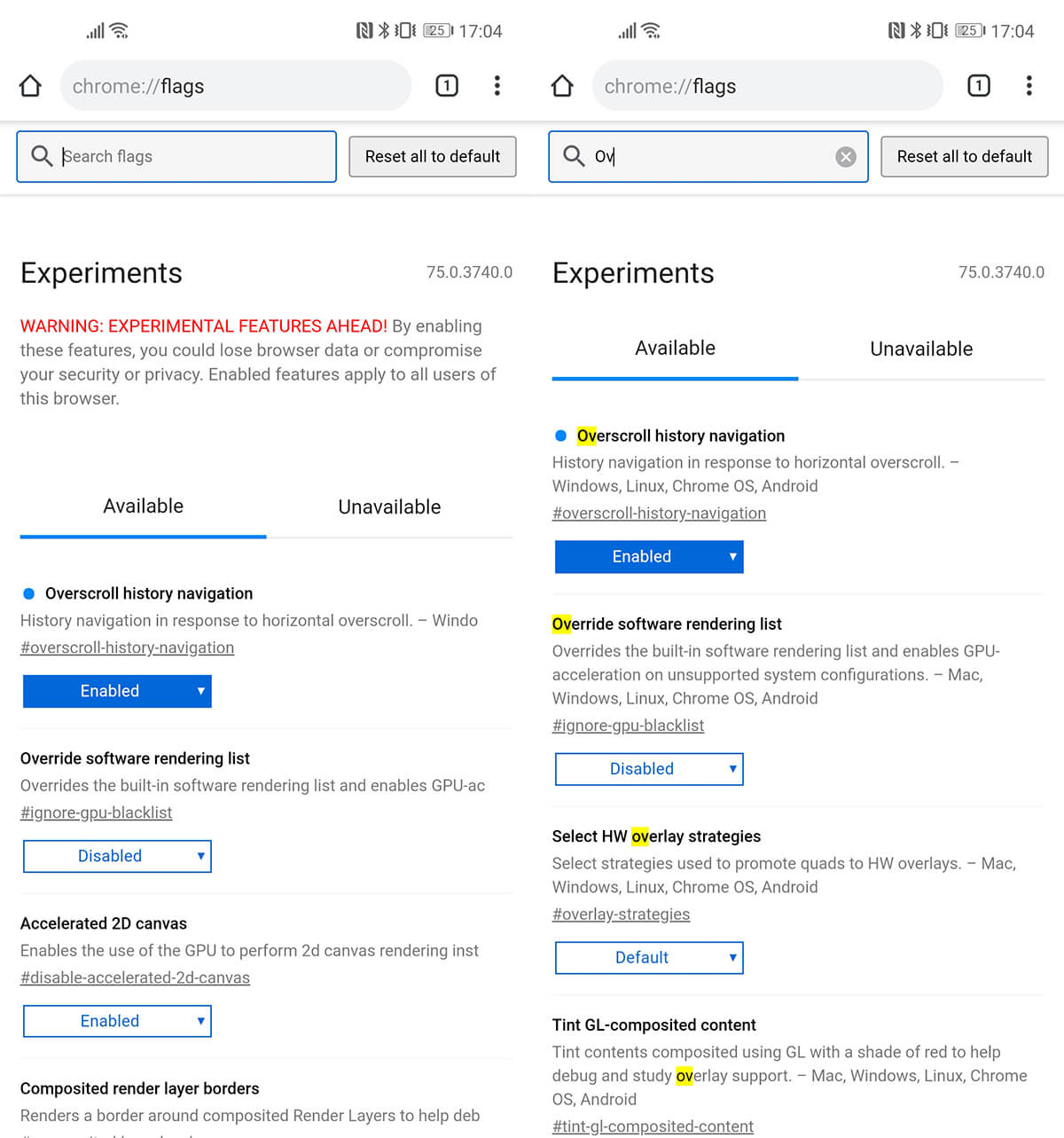Open the Disabled dropdown in right search results
This screenshot has height=1138, width=1064.
649,769
